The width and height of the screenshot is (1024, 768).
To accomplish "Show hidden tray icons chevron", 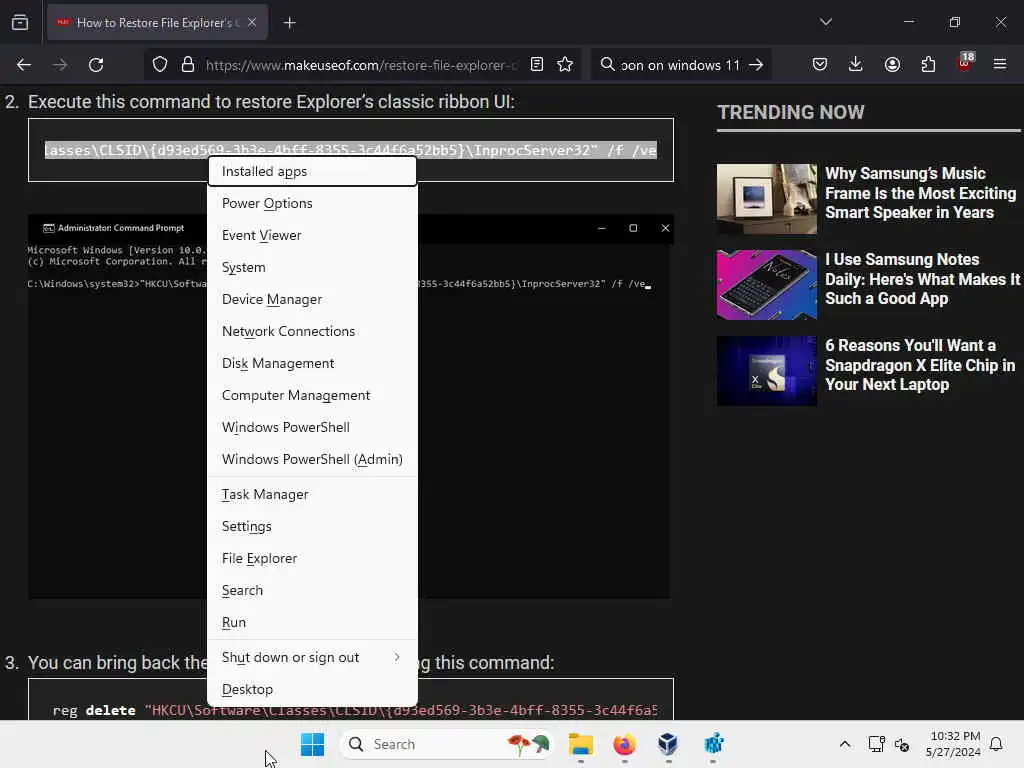I will click(x=844, y=744).
